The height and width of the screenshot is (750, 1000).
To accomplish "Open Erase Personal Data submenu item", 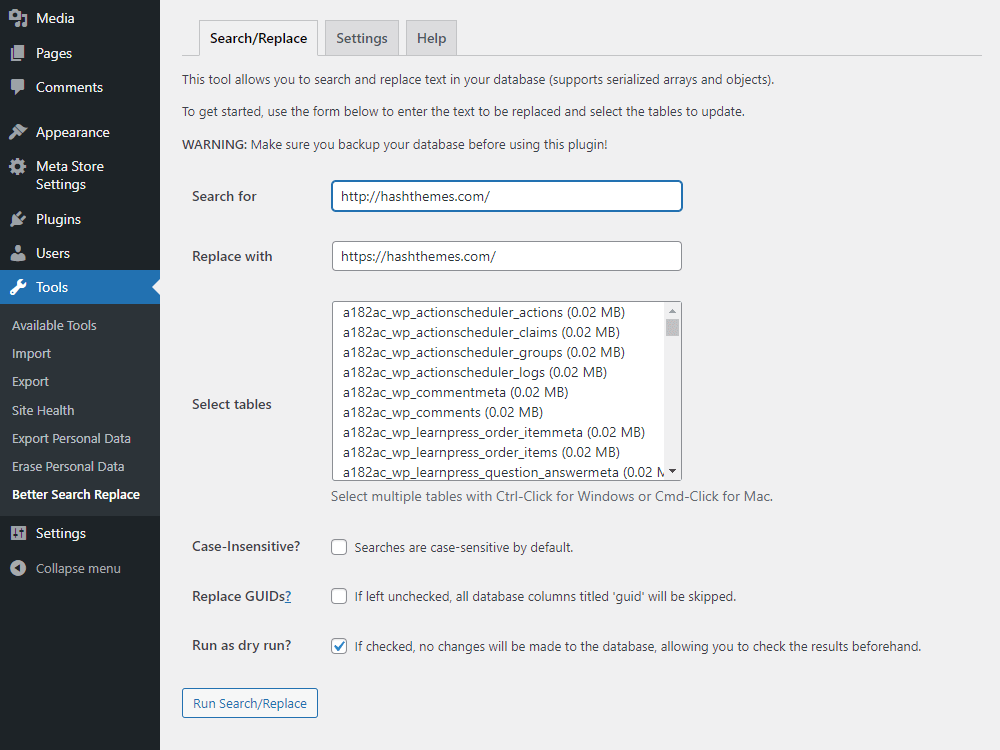I will tap(68, 466).
